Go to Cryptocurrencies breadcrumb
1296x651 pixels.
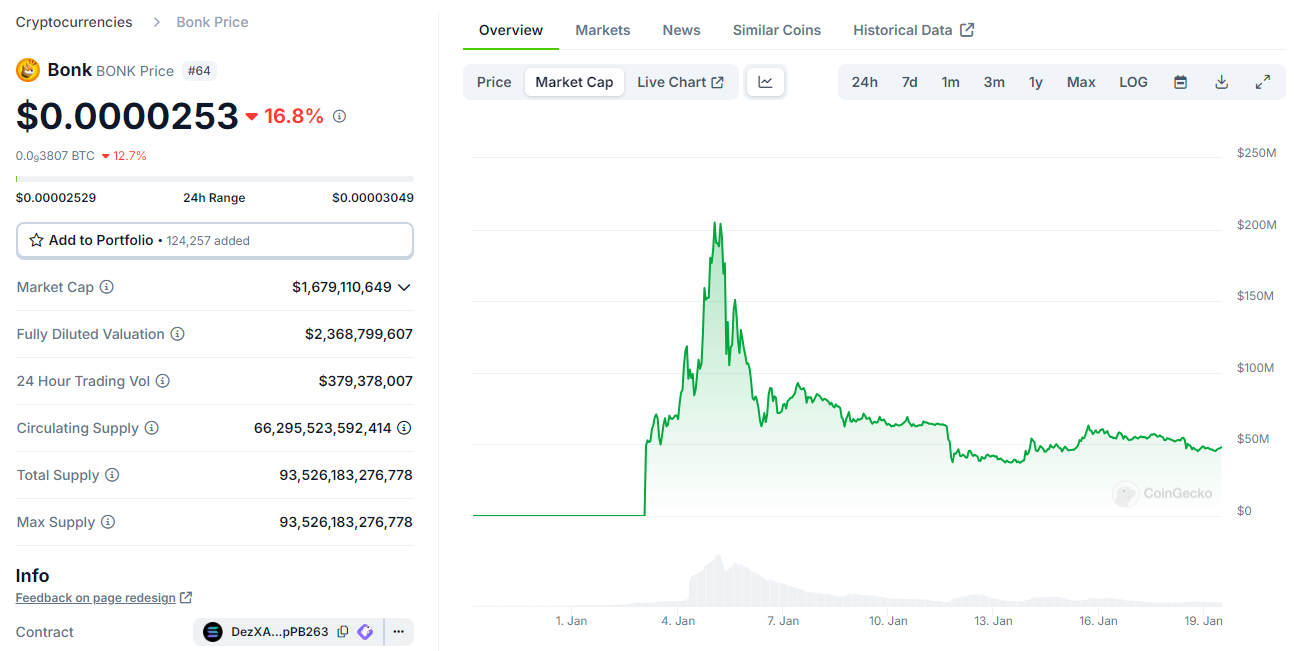74,22
